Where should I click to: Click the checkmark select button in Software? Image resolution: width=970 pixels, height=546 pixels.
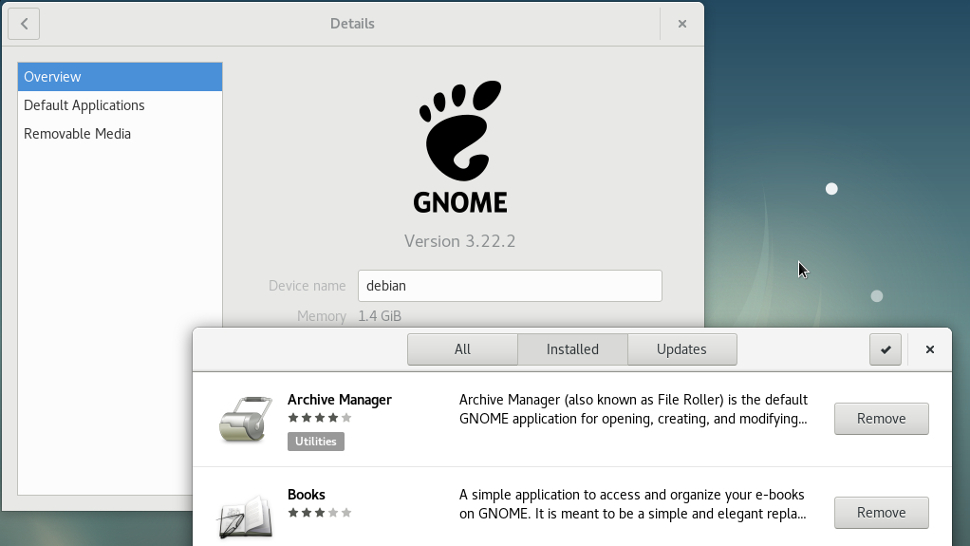(885, 349)
